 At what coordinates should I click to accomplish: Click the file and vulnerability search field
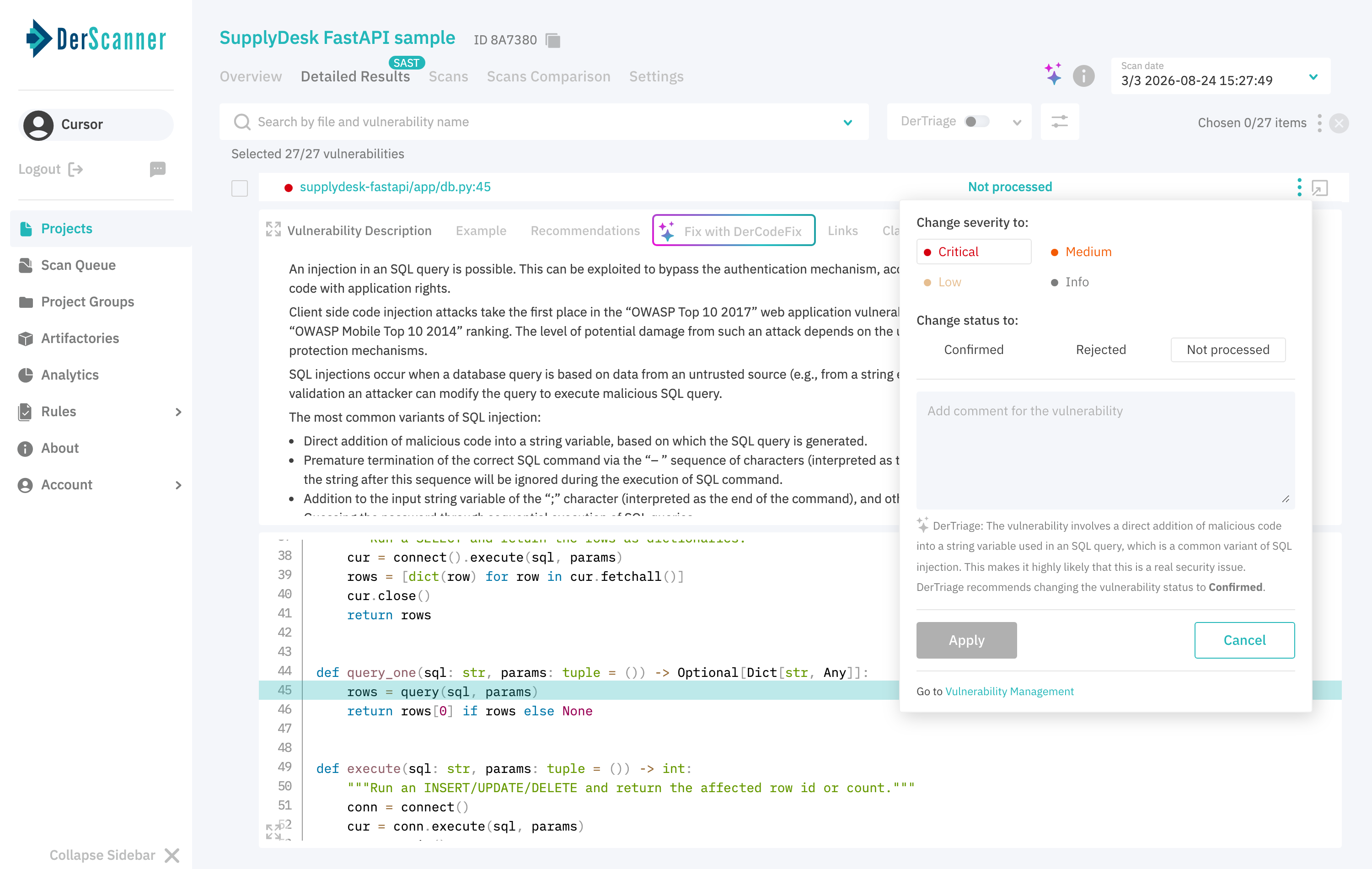click(544, 122)
